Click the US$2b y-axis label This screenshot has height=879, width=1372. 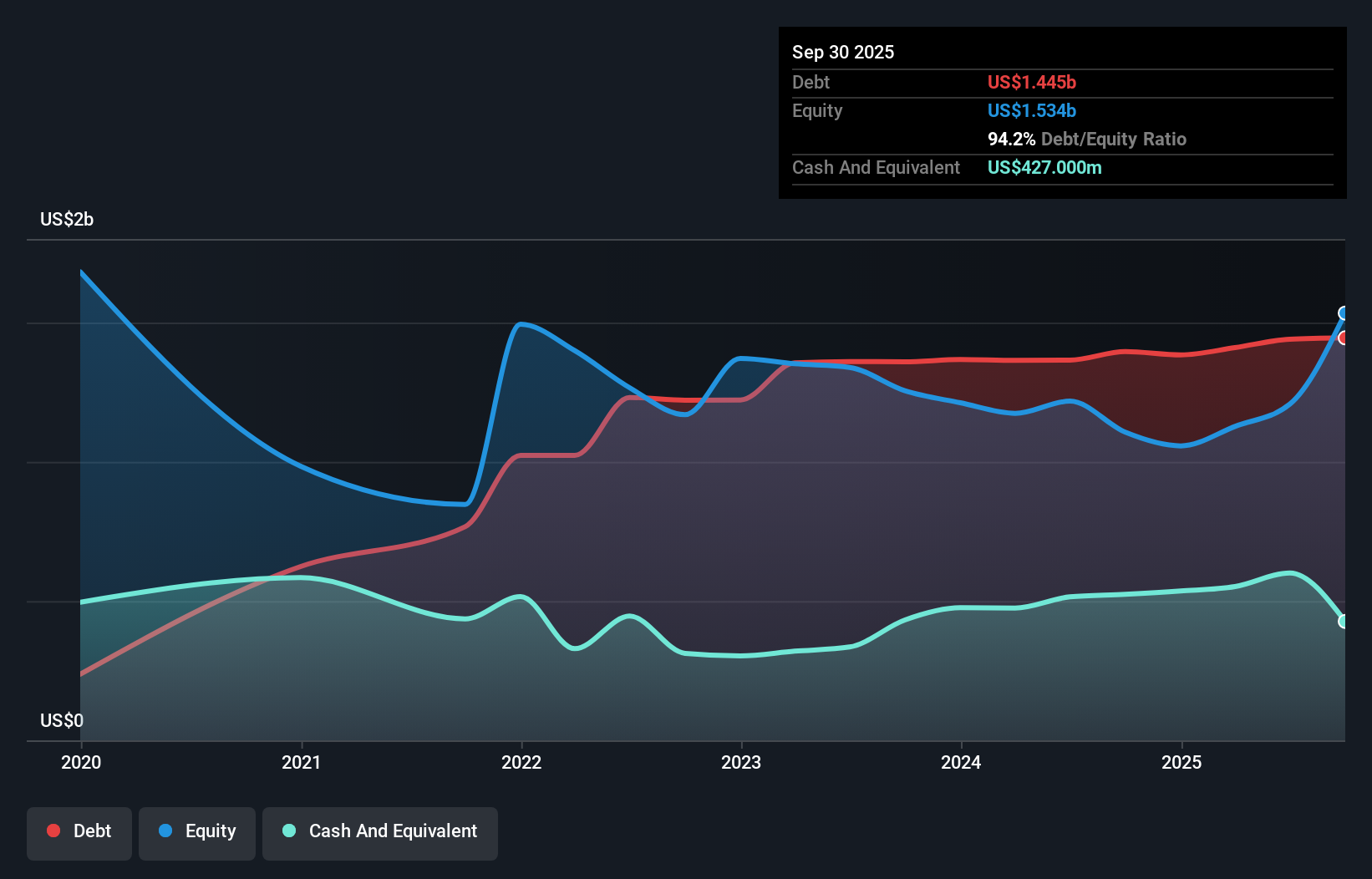pyautogui.click(x=67, y=219)
